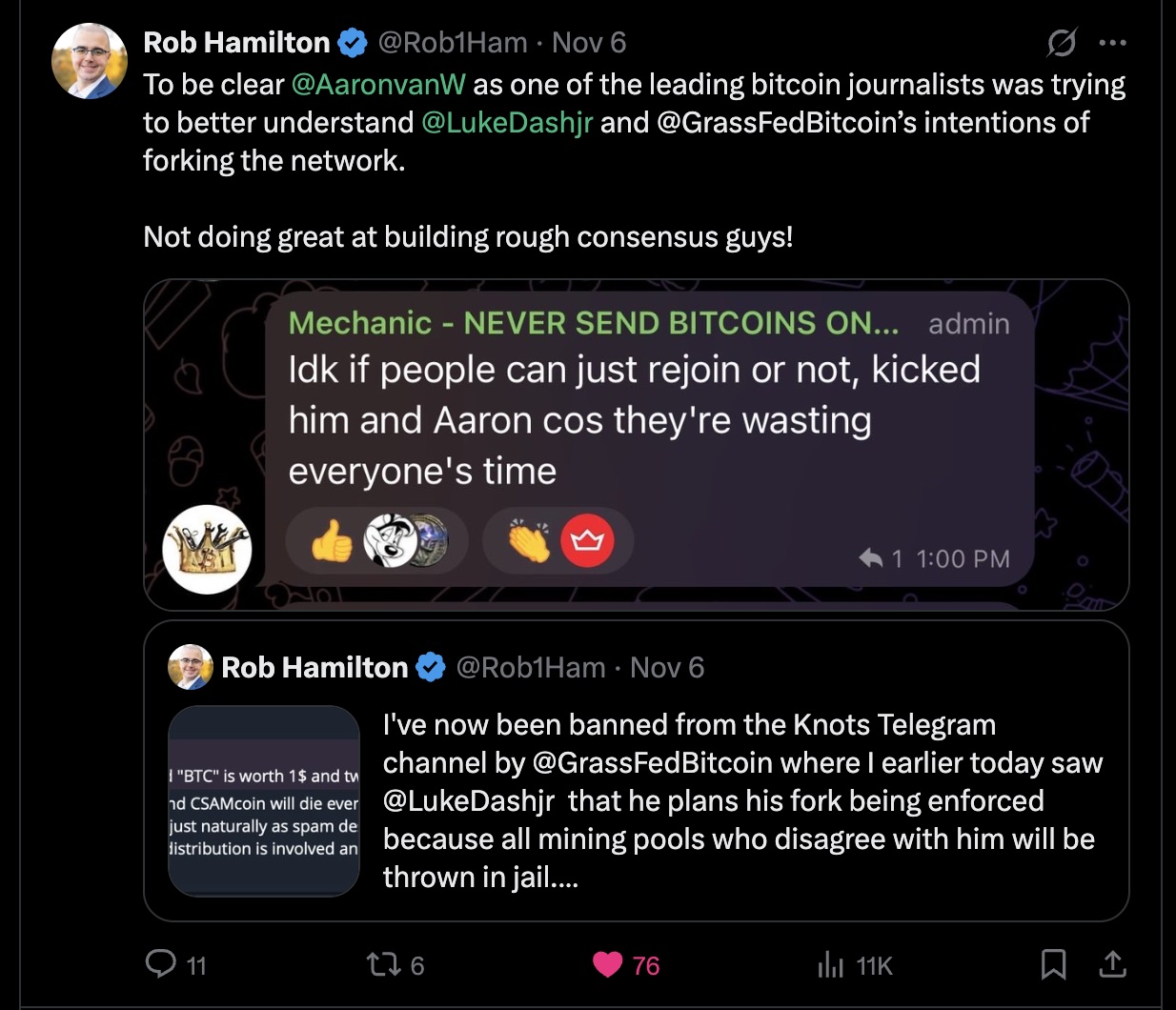Share the post via the upload arrow icon
The width and height of the screenshot is (1176, 1010).
pos(1112,965)
